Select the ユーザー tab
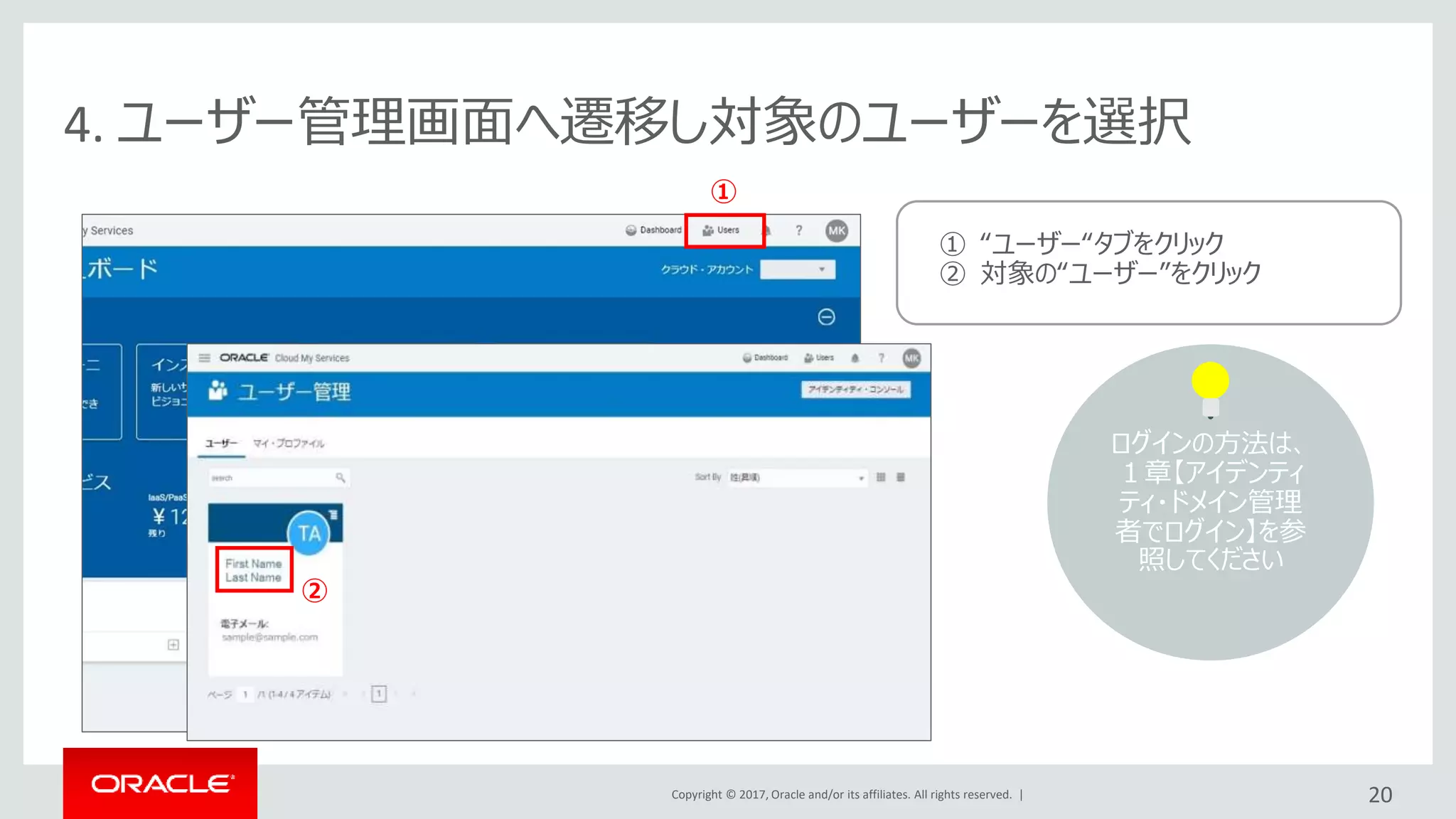The image size is (1456, 819). (221, 443)
